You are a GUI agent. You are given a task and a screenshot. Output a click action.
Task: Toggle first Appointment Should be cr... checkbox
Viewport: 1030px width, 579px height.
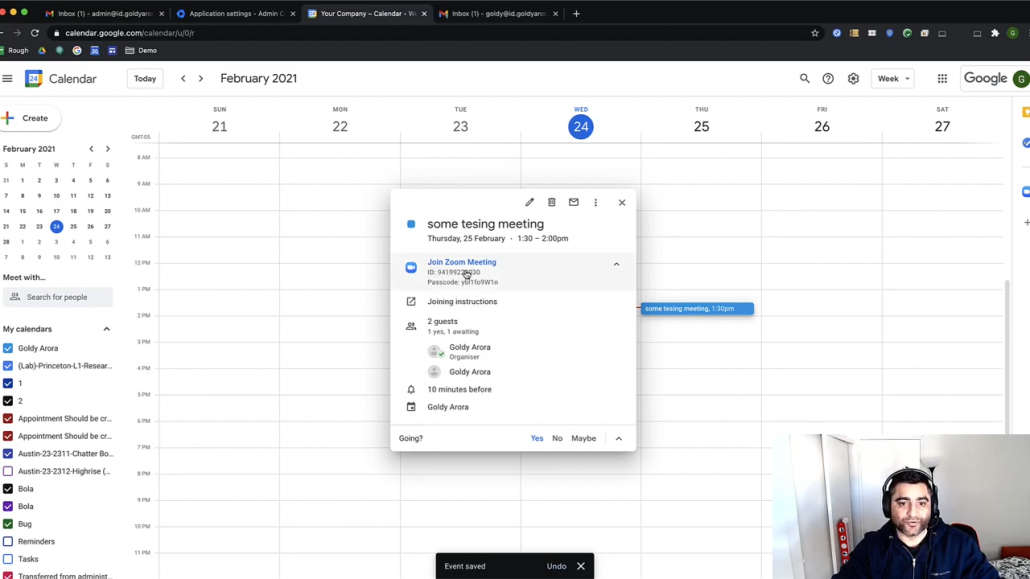tap(8, 419)
